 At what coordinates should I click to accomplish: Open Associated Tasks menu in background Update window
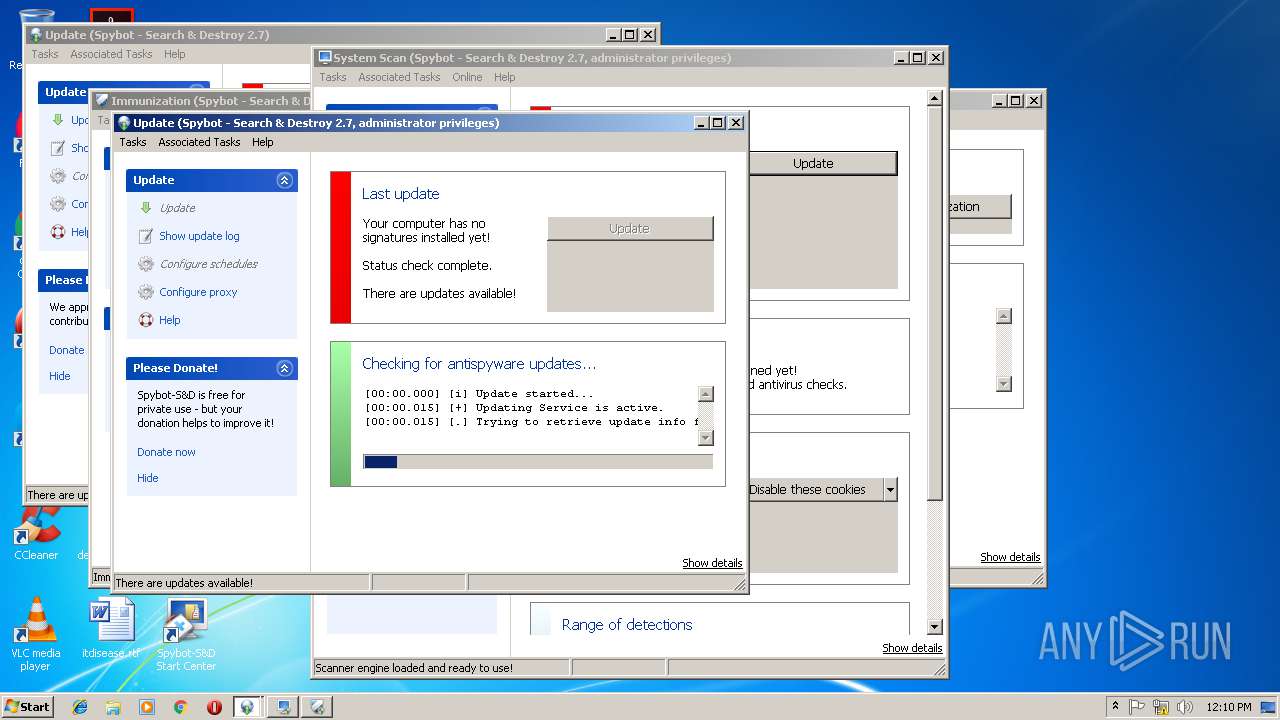coord(111,54)
